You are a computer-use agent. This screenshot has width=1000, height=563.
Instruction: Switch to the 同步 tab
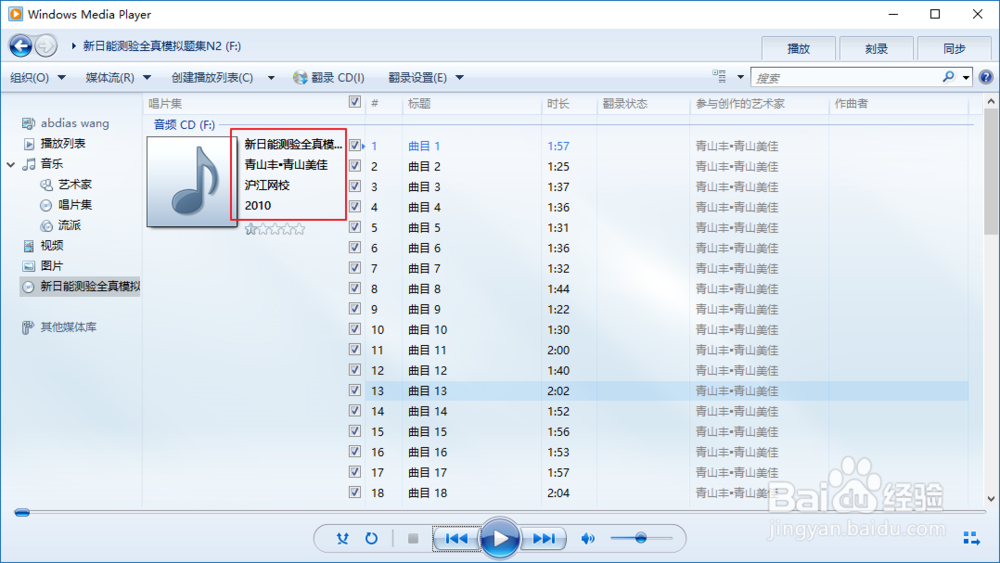(954, 48)
